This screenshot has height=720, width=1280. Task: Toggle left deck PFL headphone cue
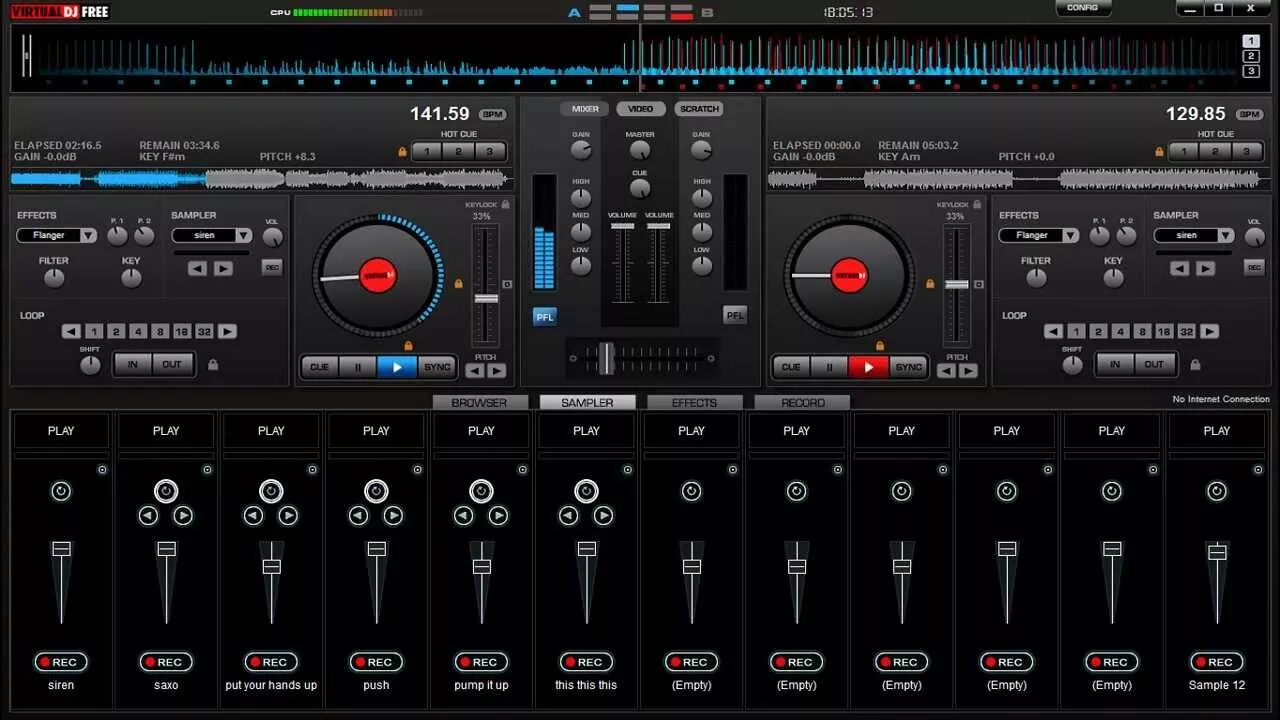(x=545, y=316)
